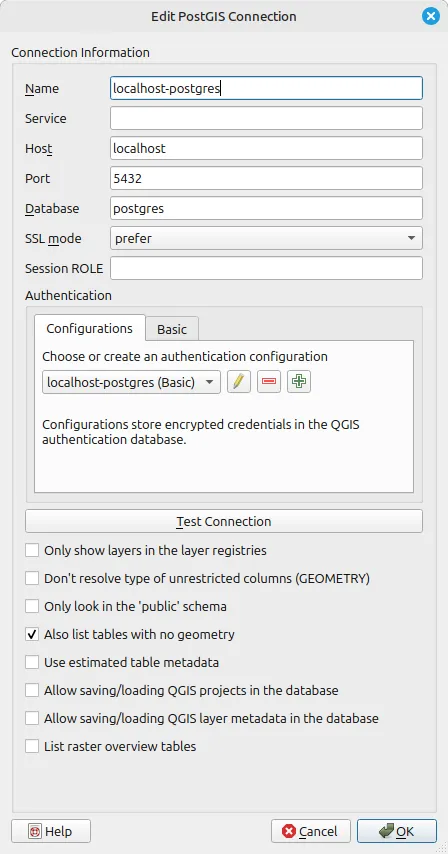The height and width of the screenshot is (854, 448).
Task: Tick 'Use estimated table metadata' checkbox
Action: tap(32, 662)
